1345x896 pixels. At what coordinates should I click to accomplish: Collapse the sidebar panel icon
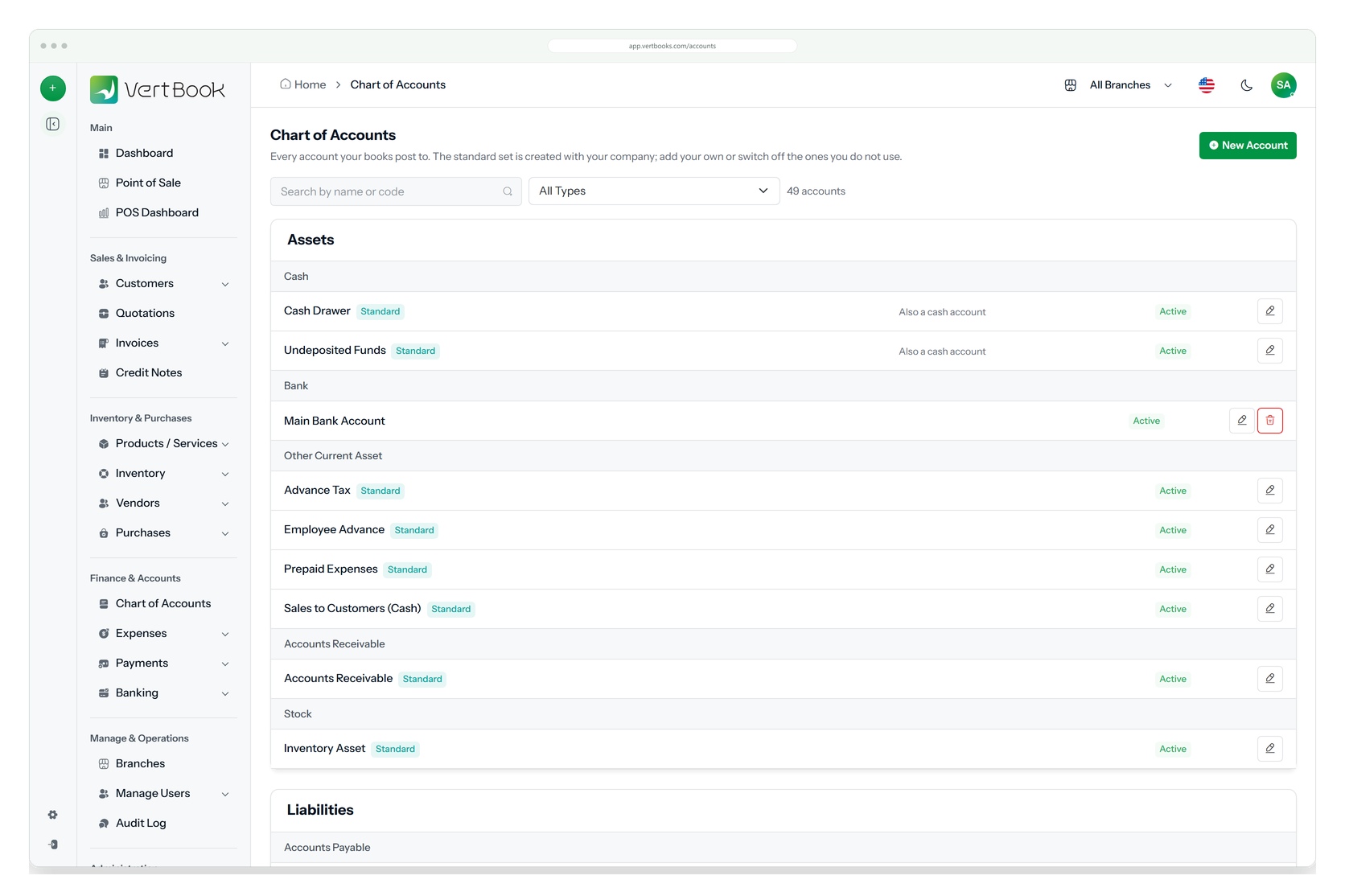click(x=53, y=124)
